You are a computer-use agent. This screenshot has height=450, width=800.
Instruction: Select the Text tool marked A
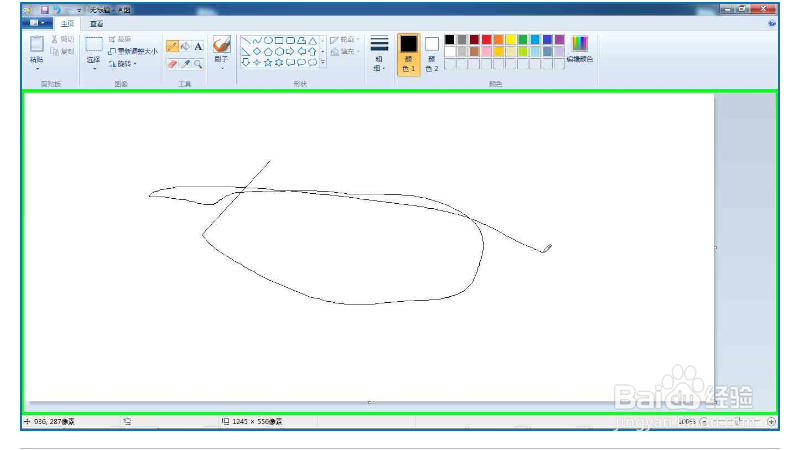coord(198,47)
